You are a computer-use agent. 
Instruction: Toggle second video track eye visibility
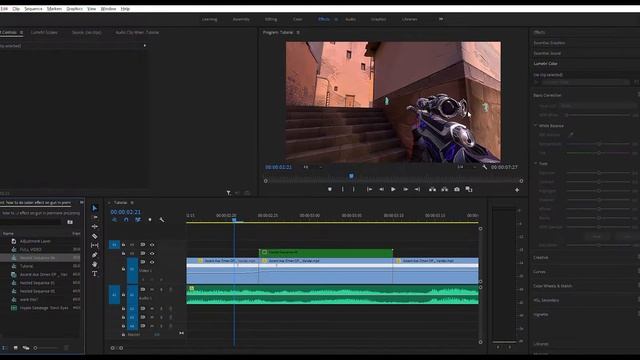(152, 253)
